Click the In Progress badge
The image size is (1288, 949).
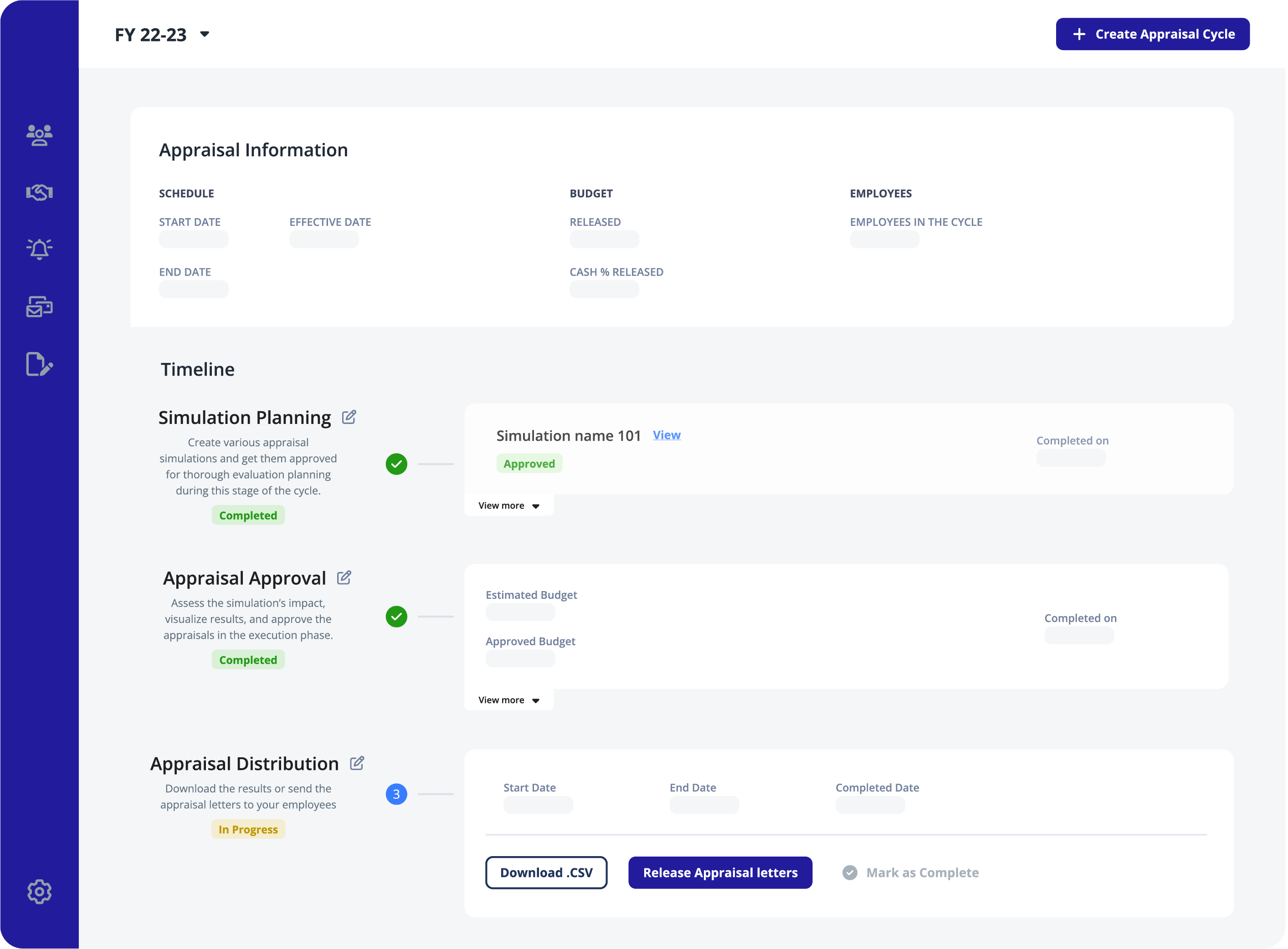(x=248, y=829)
